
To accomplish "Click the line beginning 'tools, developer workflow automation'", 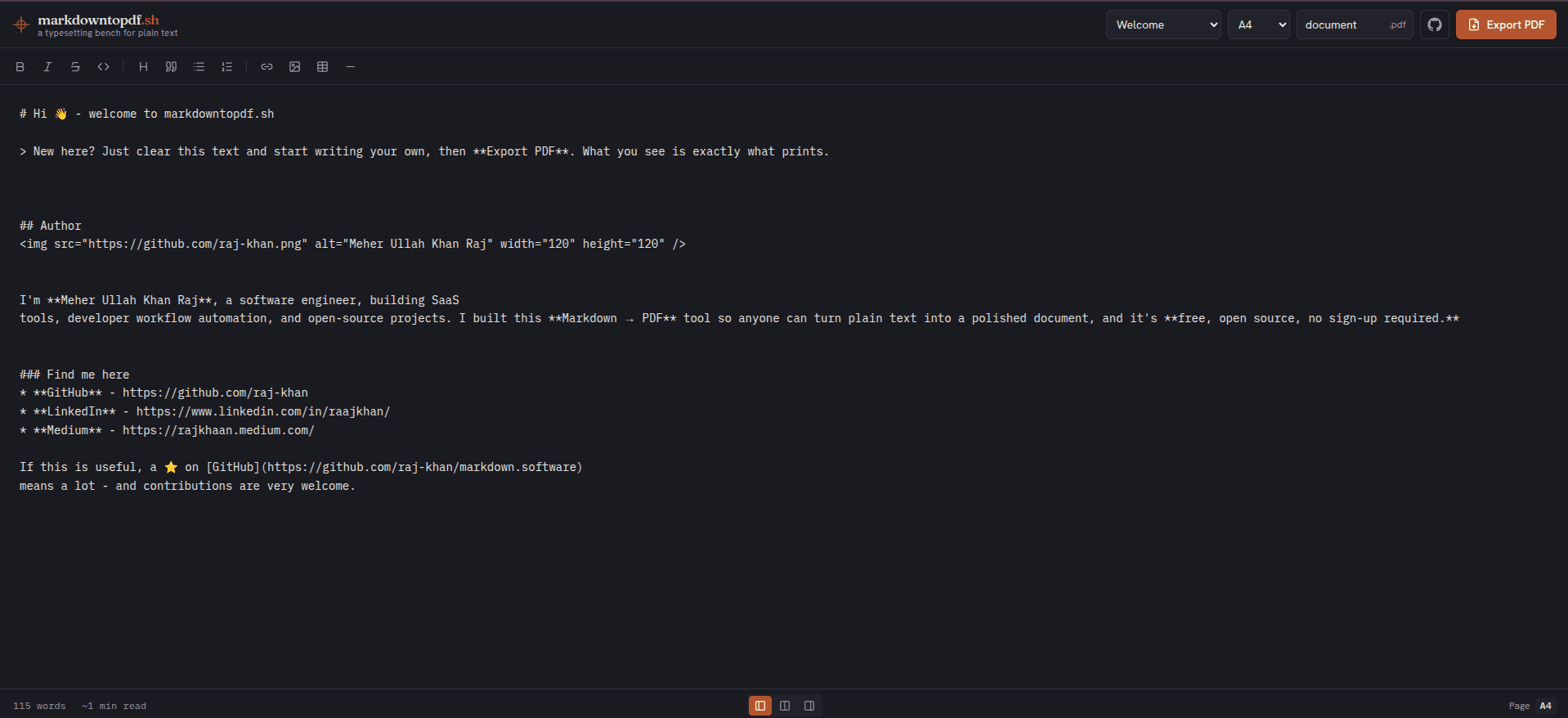I will coord(739,318).
